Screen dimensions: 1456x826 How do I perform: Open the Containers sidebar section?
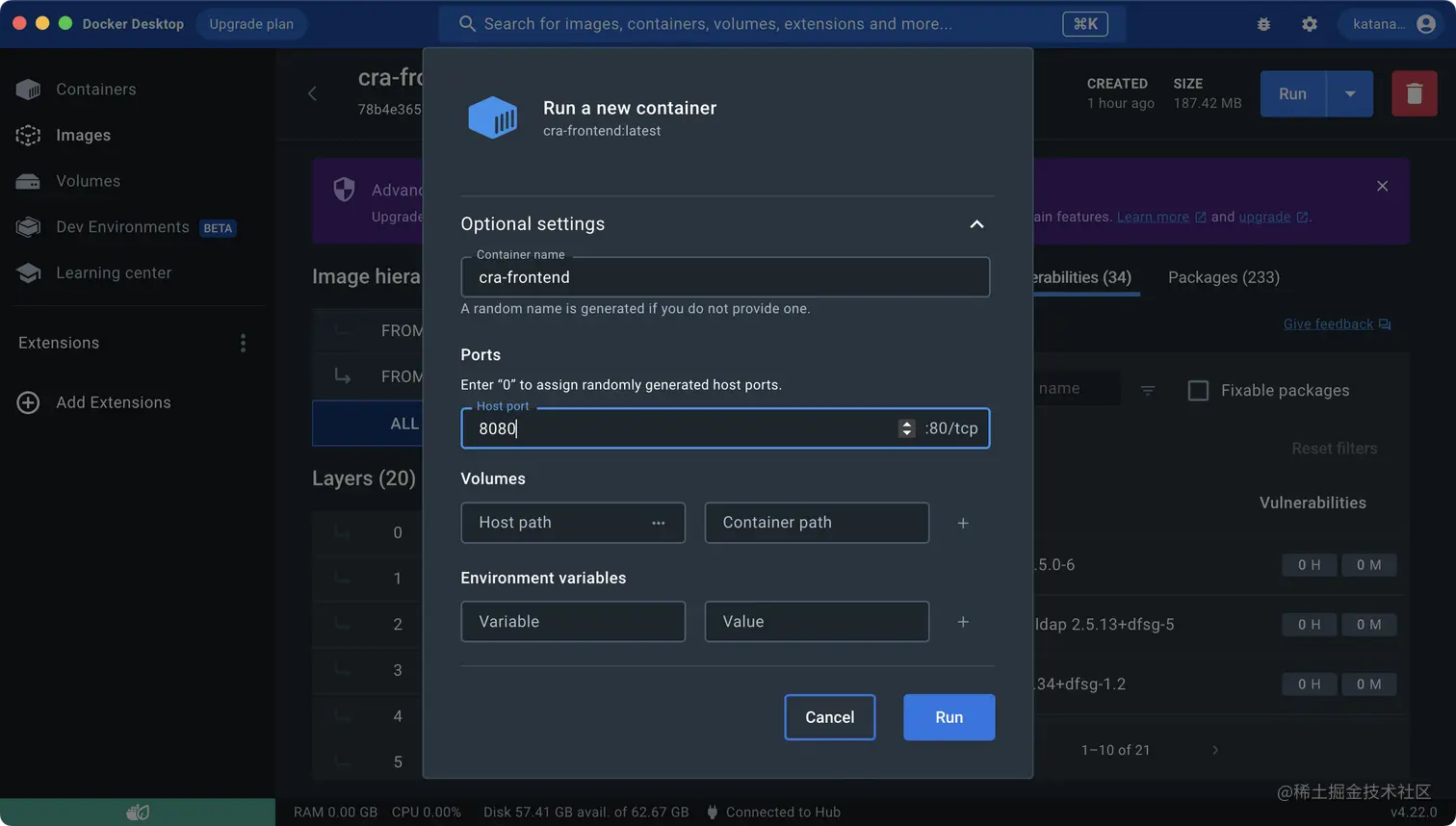coord(96,90)
